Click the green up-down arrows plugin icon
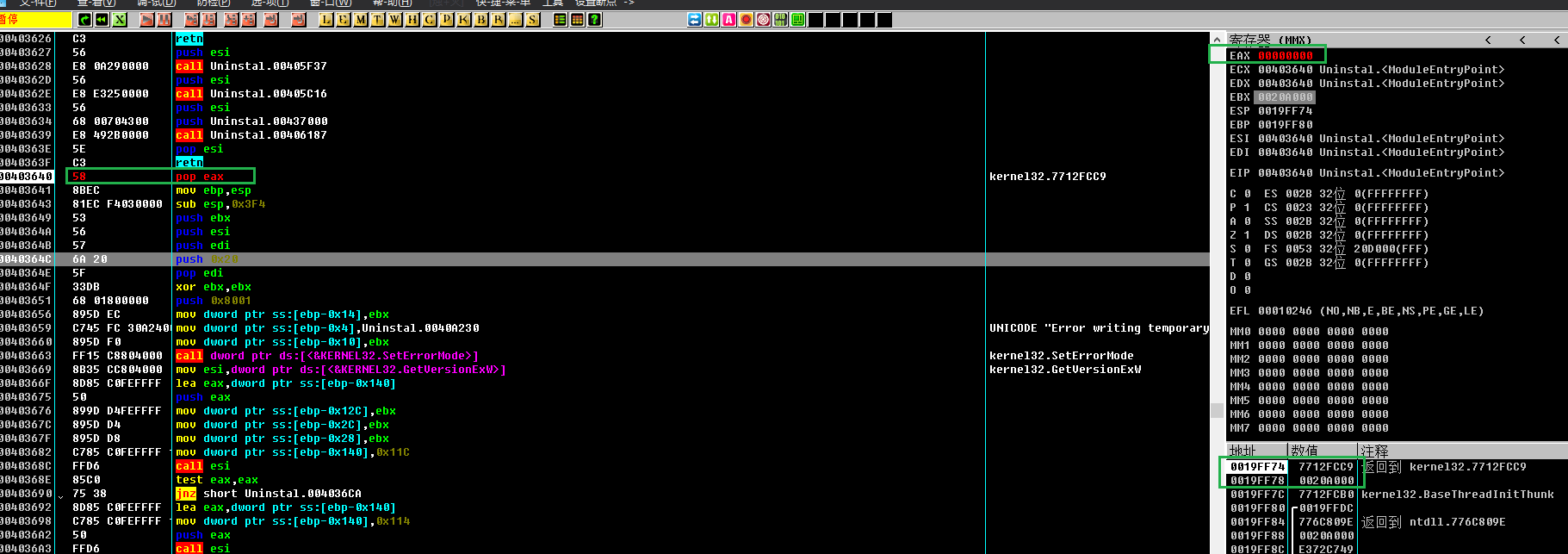This screenshot has height=554, width=1568. (x=712, y=20)
